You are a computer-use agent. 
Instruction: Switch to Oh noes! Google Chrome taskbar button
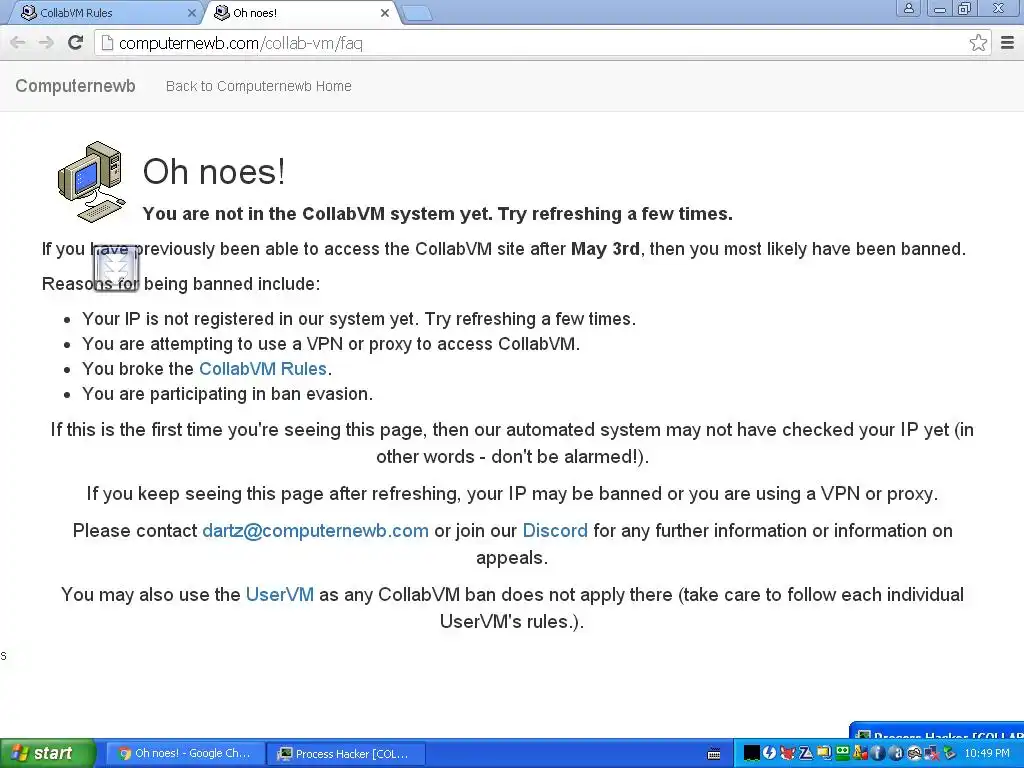click(185, 754)
